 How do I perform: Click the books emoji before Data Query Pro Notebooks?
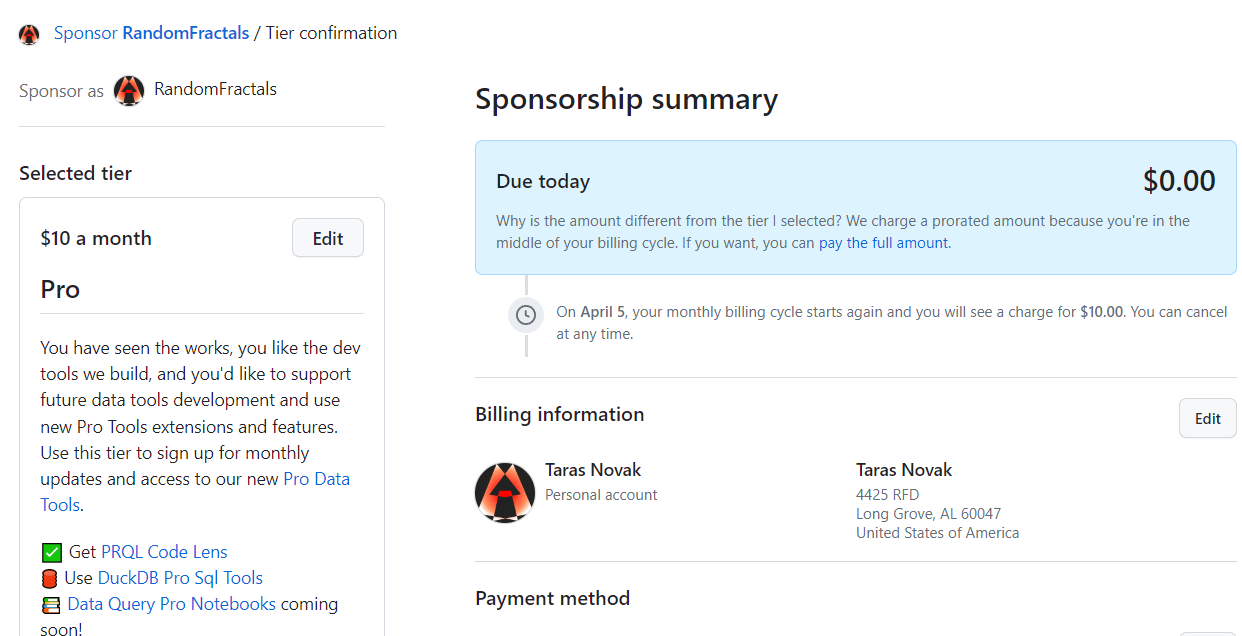[x=51, y=604]
